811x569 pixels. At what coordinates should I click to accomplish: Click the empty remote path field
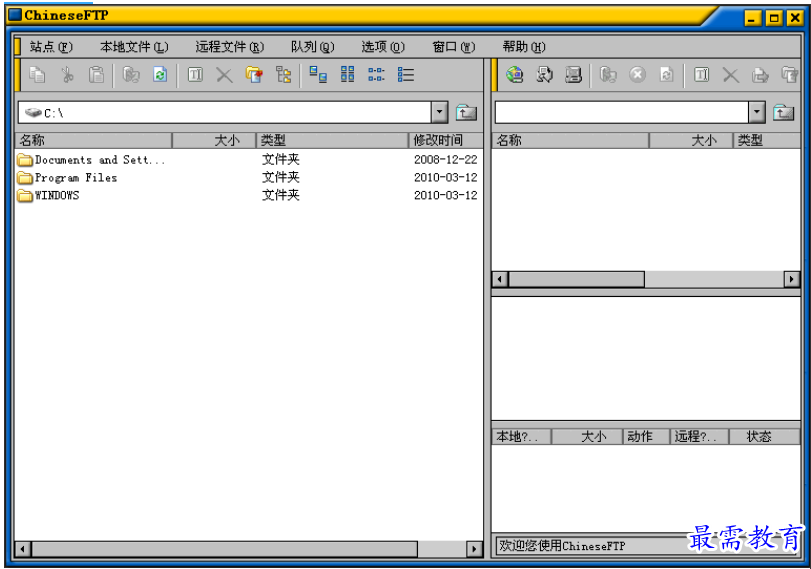click(622, 112)
